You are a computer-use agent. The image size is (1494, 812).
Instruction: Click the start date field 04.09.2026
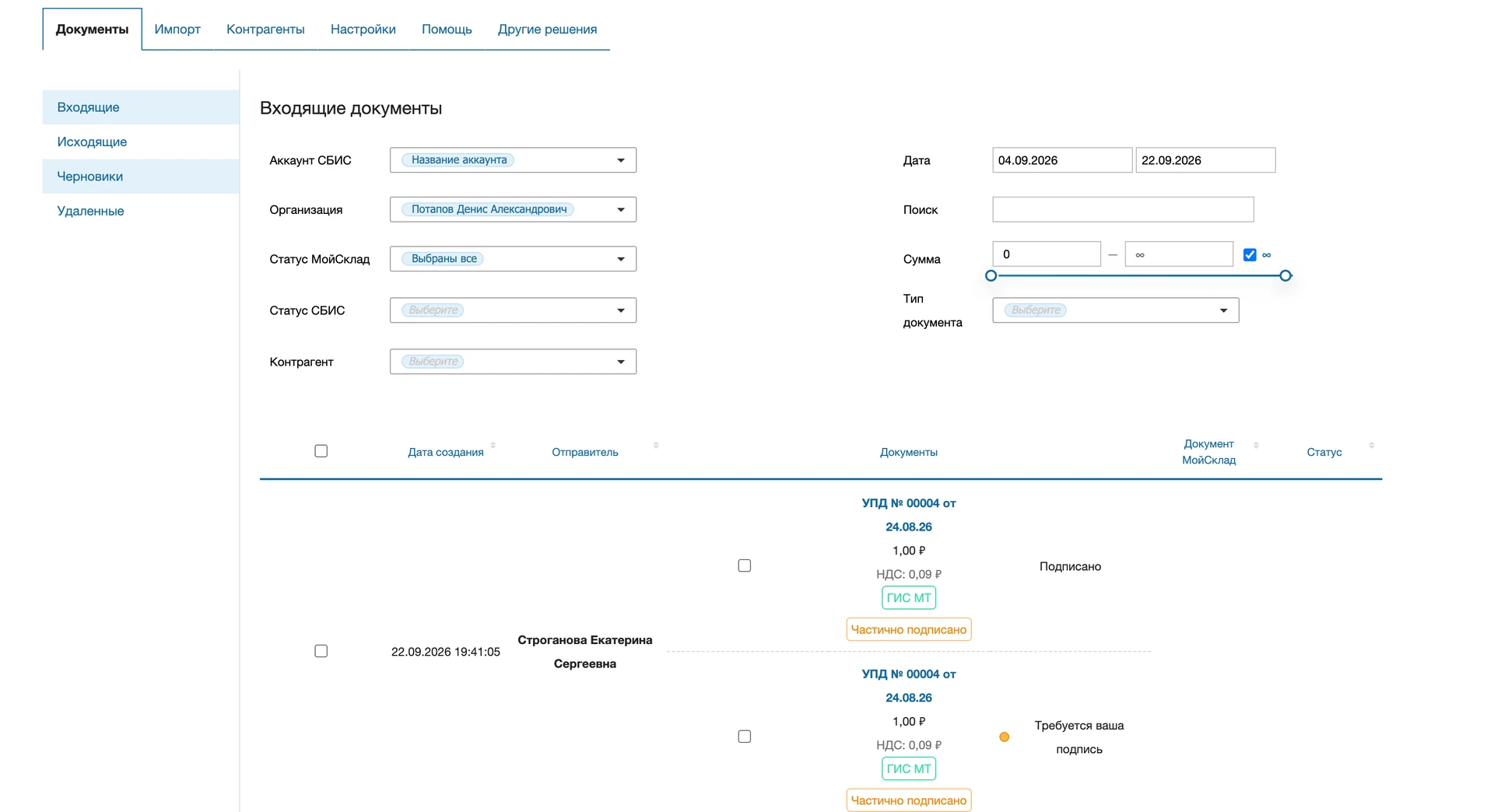[1062, 160]
